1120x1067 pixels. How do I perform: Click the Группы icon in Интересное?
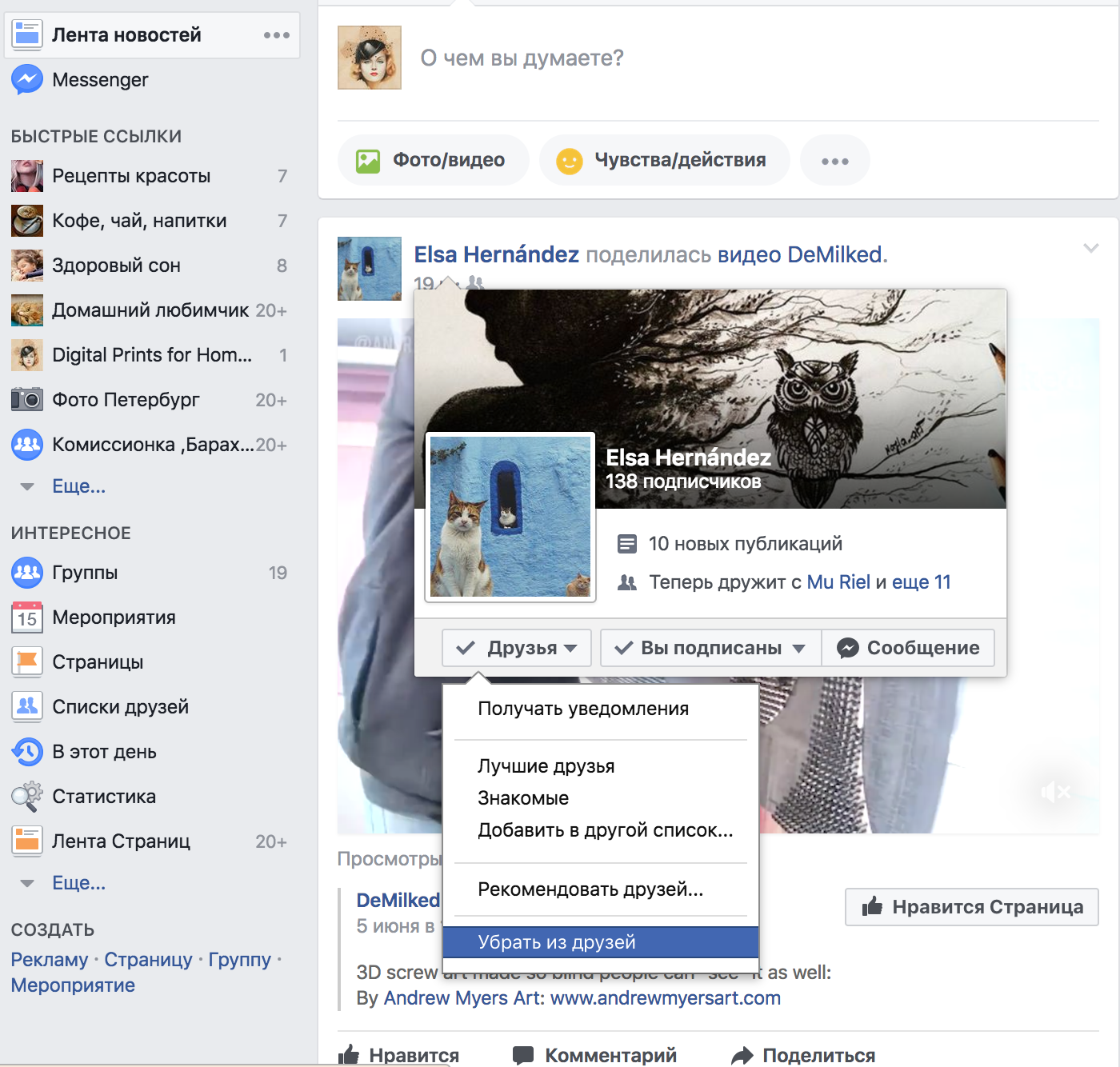click(x=27, y=572)
